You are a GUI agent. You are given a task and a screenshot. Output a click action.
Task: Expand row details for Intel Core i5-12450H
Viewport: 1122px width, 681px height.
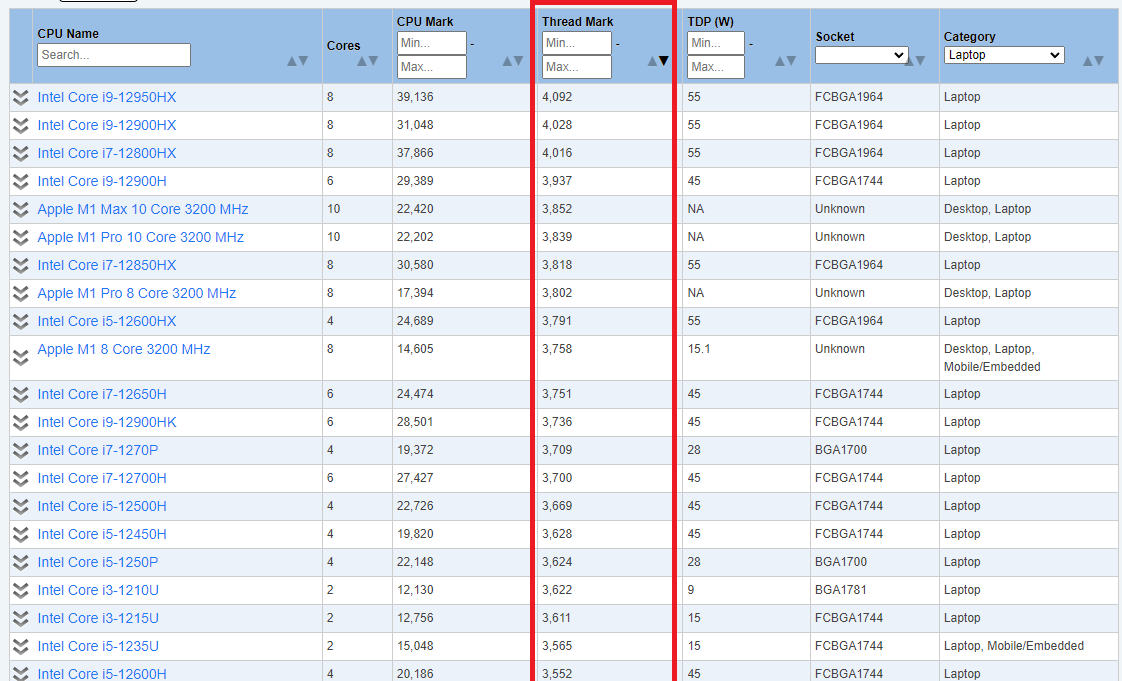click(x=21, y=534)
